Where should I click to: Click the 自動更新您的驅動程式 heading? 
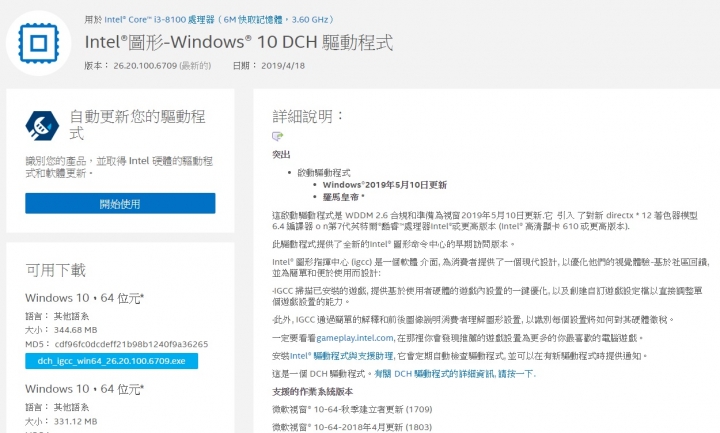click(x=137, y=124)
